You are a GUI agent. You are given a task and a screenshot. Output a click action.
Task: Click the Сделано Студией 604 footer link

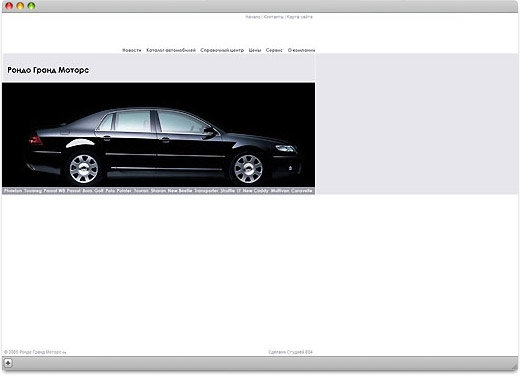[x=290, y=352]
